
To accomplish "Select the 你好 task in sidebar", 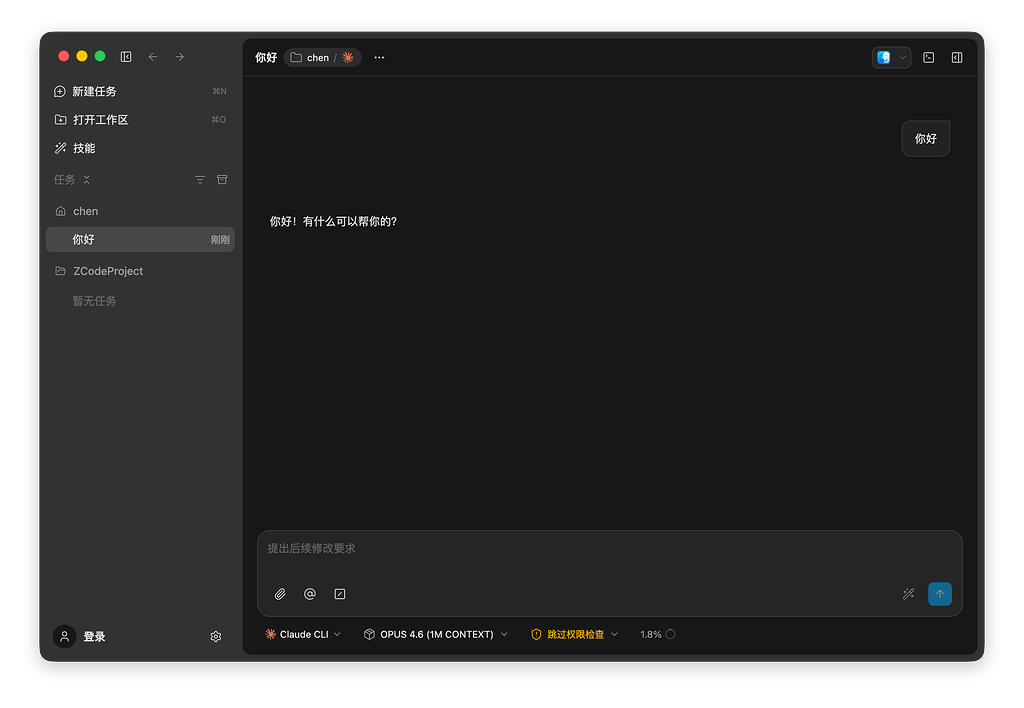I will [x=140, y=240].
